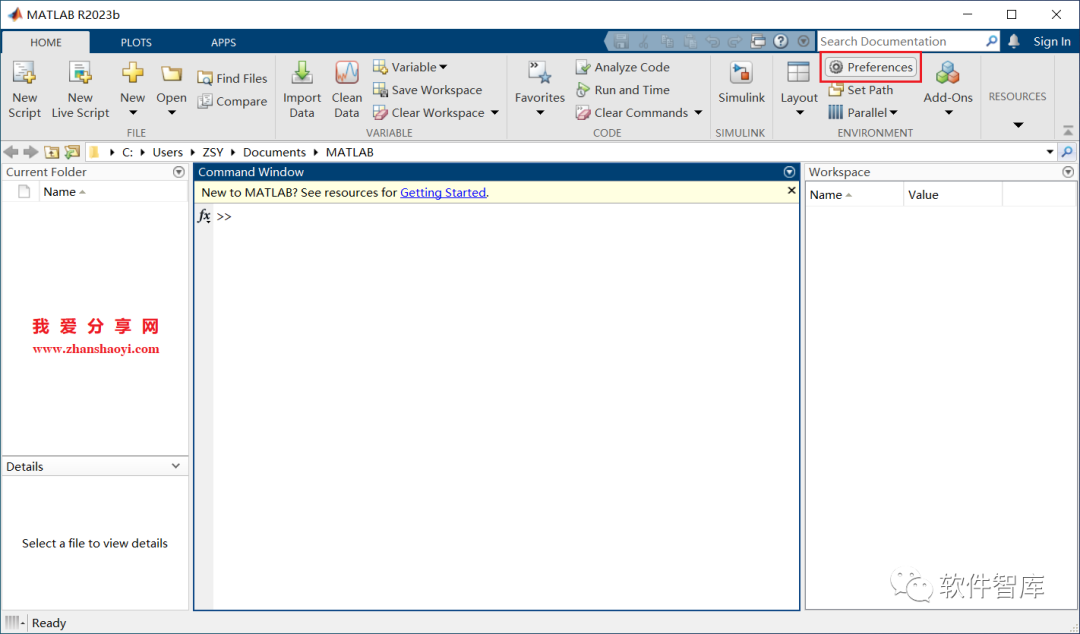
Task: Run Analyze Code
Action: [623, 67]
